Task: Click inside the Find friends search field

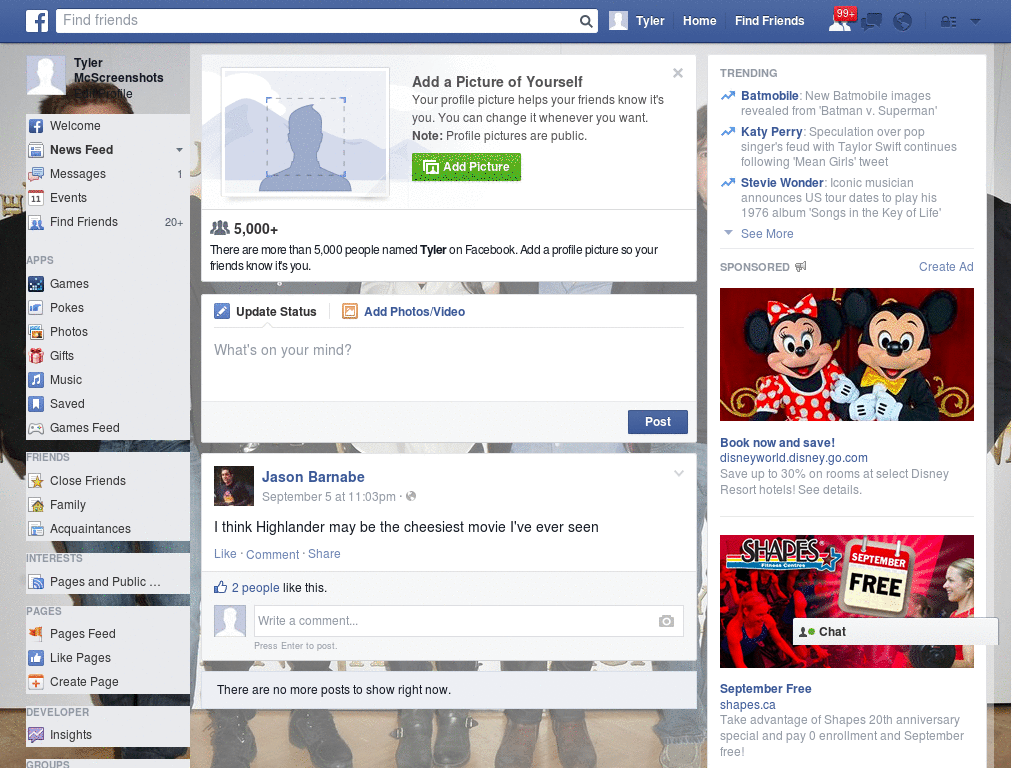Action: pos(318,21)
